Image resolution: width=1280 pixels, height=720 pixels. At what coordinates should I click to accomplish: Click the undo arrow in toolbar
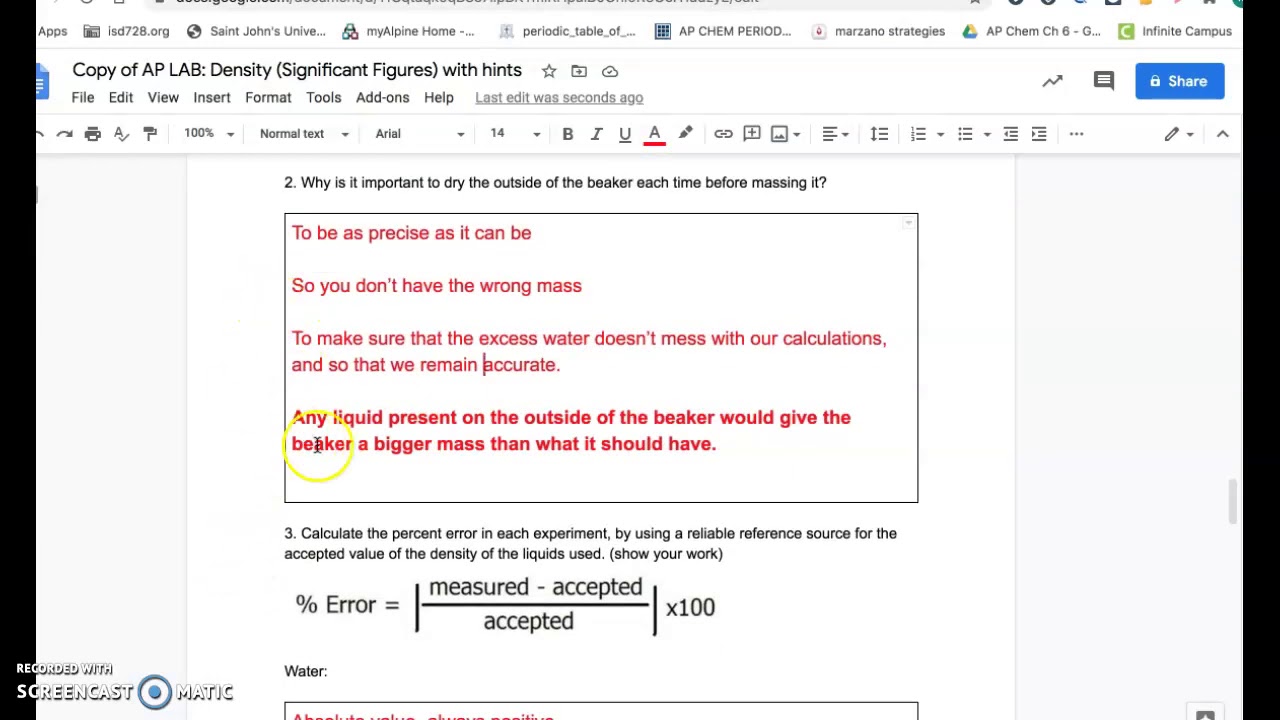click(40, 134)
